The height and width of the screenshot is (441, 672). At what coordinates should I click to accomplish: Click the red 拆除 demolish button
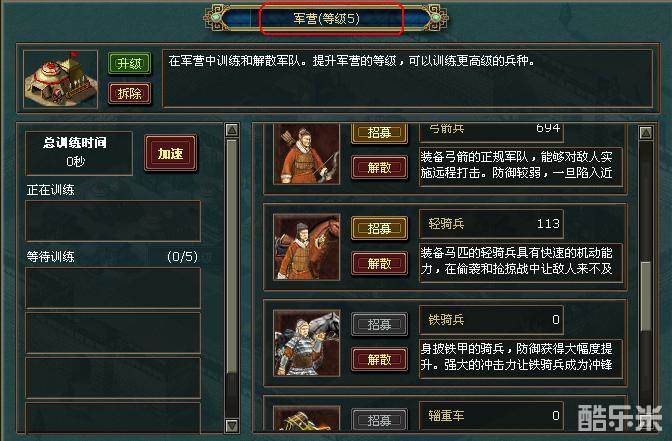(129, 93)
